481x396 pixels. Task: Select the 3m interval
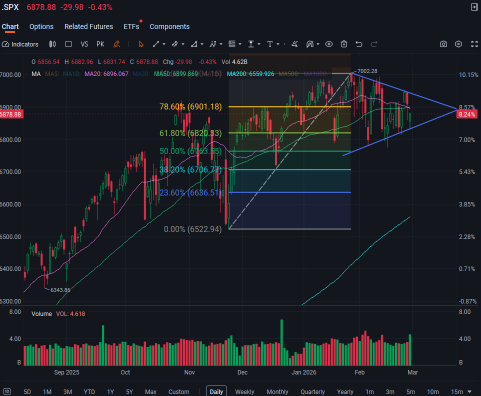pos(390,392)
